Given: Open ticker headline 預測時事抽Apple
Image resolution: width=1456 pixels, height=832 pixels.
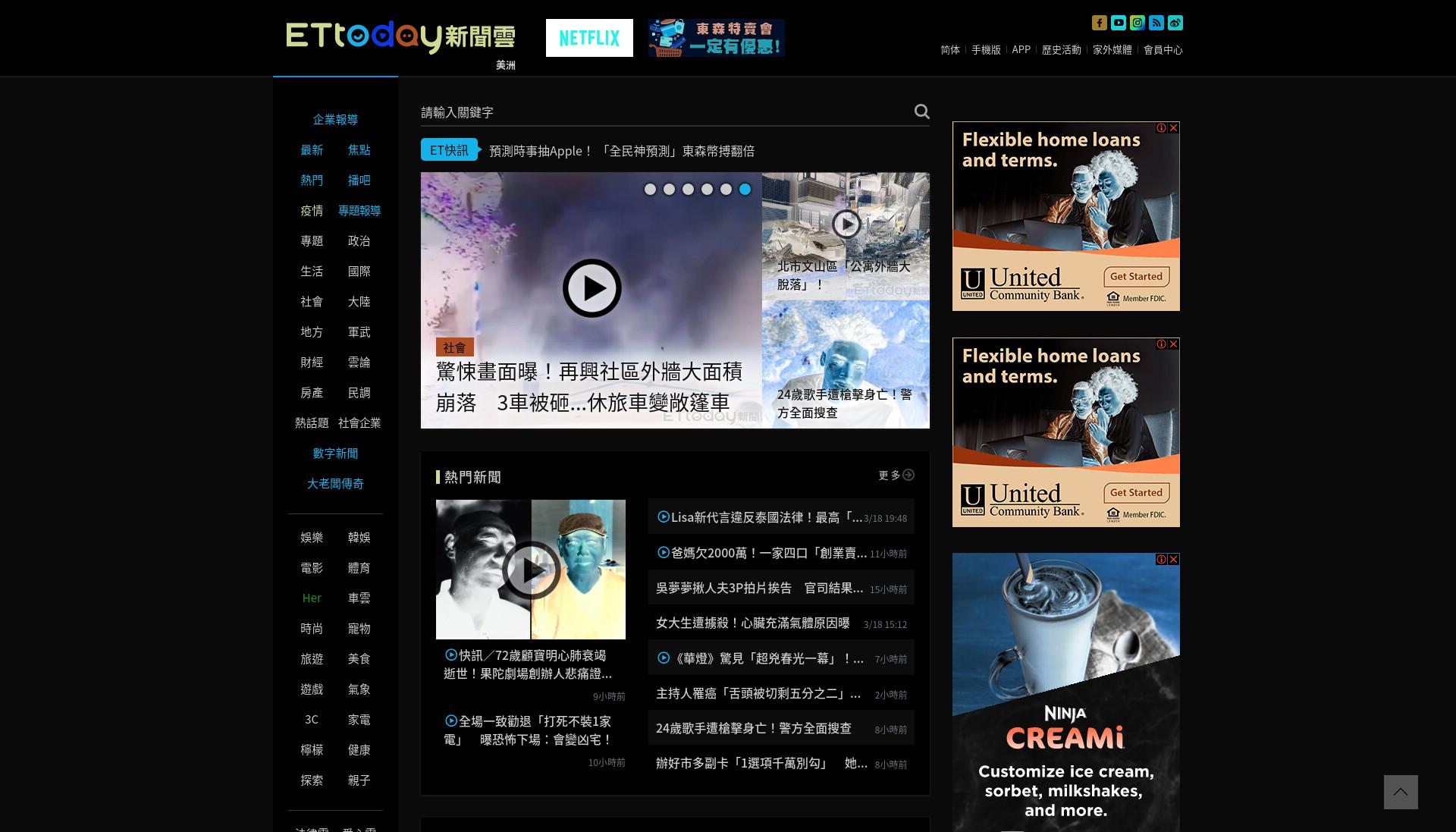Looking at the screenshot, I should point(622,151).
